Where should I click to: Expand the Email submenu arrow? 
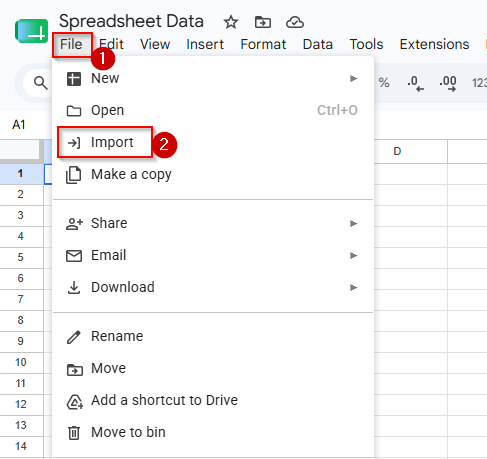pos(353,255)
